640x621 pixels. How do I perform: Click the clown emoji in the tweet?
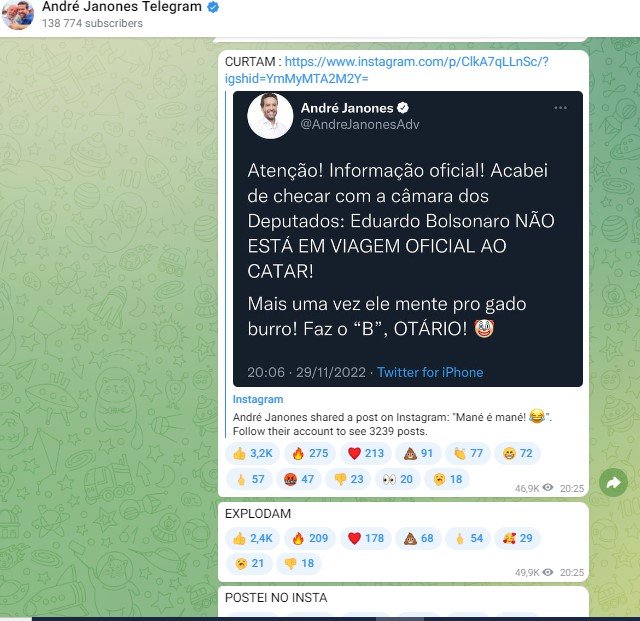tap(484, 328)
